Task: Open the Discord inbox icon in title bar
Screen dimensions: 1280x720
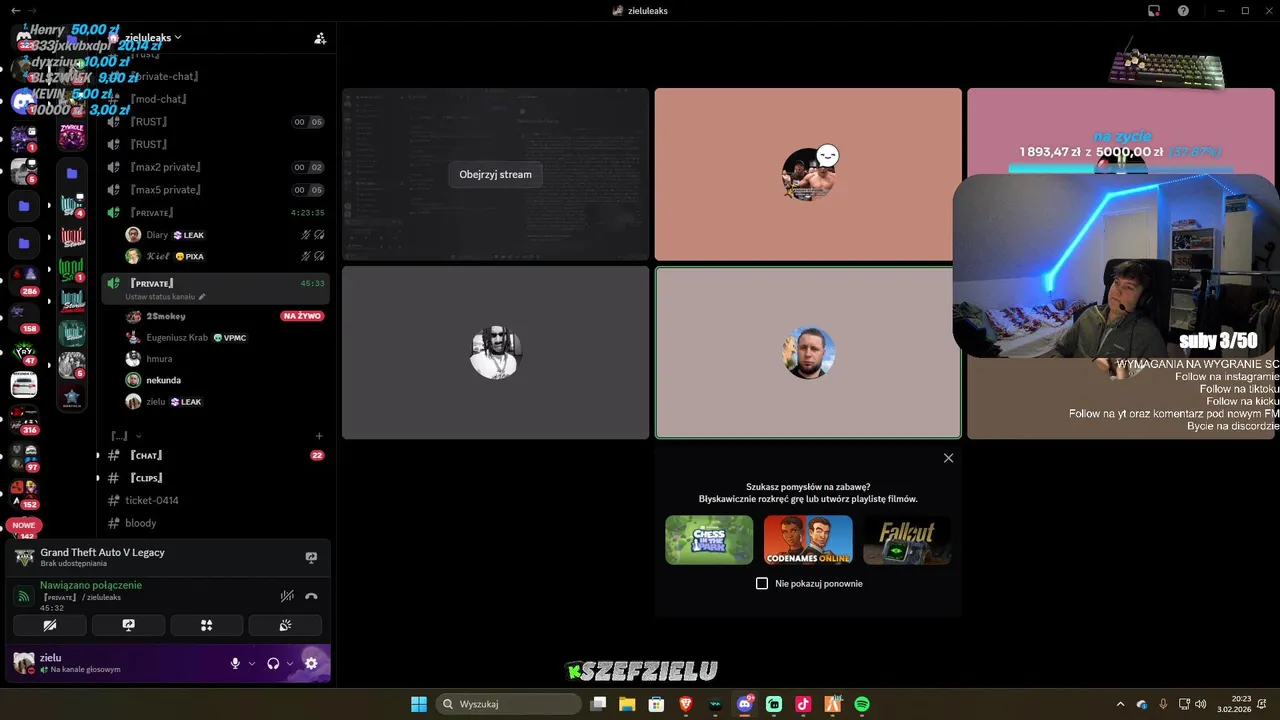Action: coord(1153,10)
